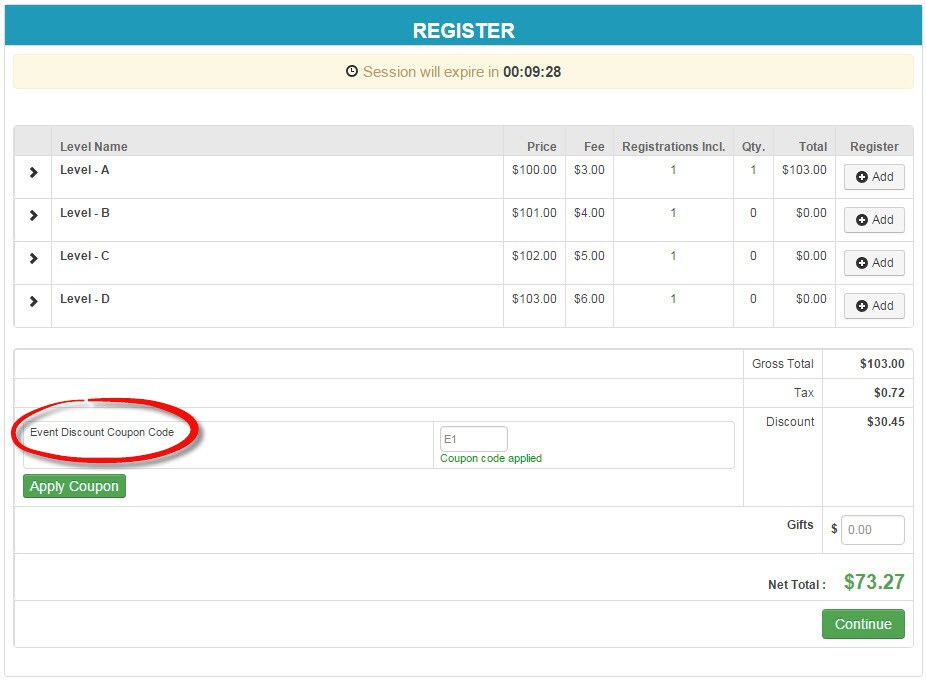The height and width of the screenshot is (680, 926).
Task: Click the Registrations Incl. column header
Action: point(673,147)
